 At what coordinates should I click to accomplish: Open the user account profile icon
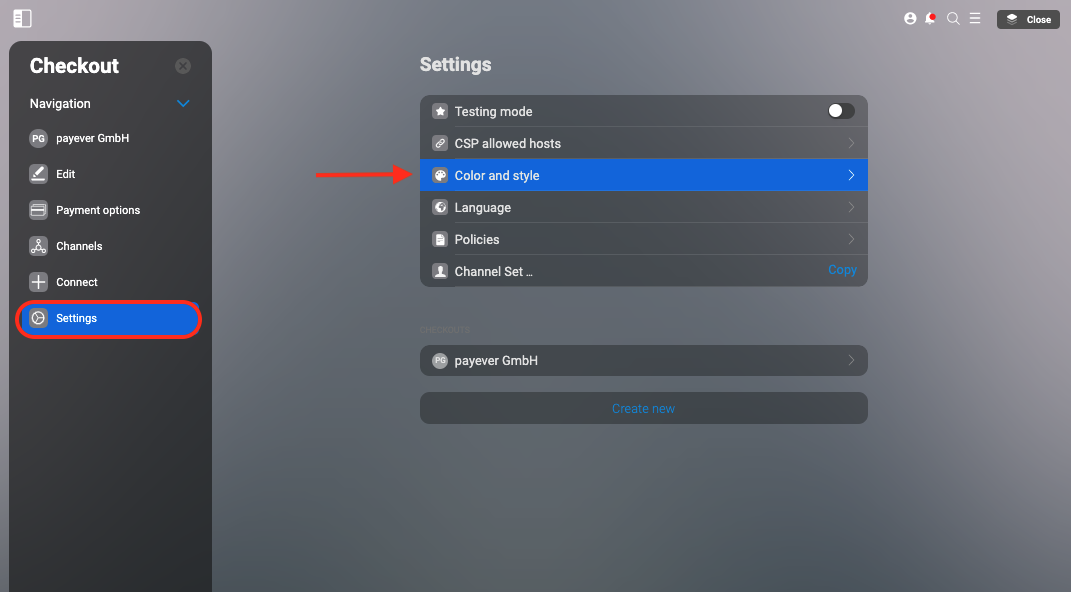tap(910, 18)
